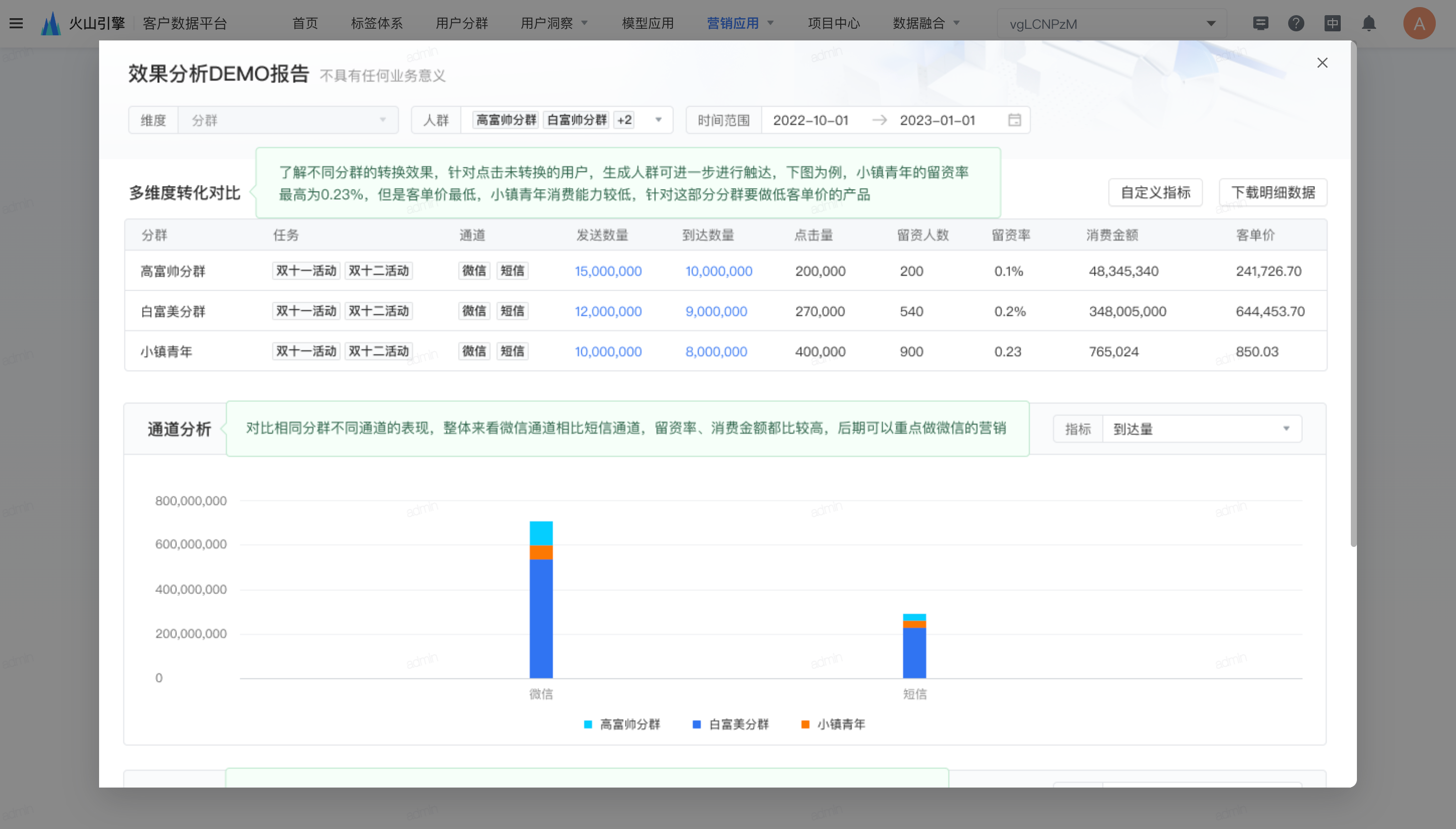Click the 消费金额 column header

(x=1112, y=235)
